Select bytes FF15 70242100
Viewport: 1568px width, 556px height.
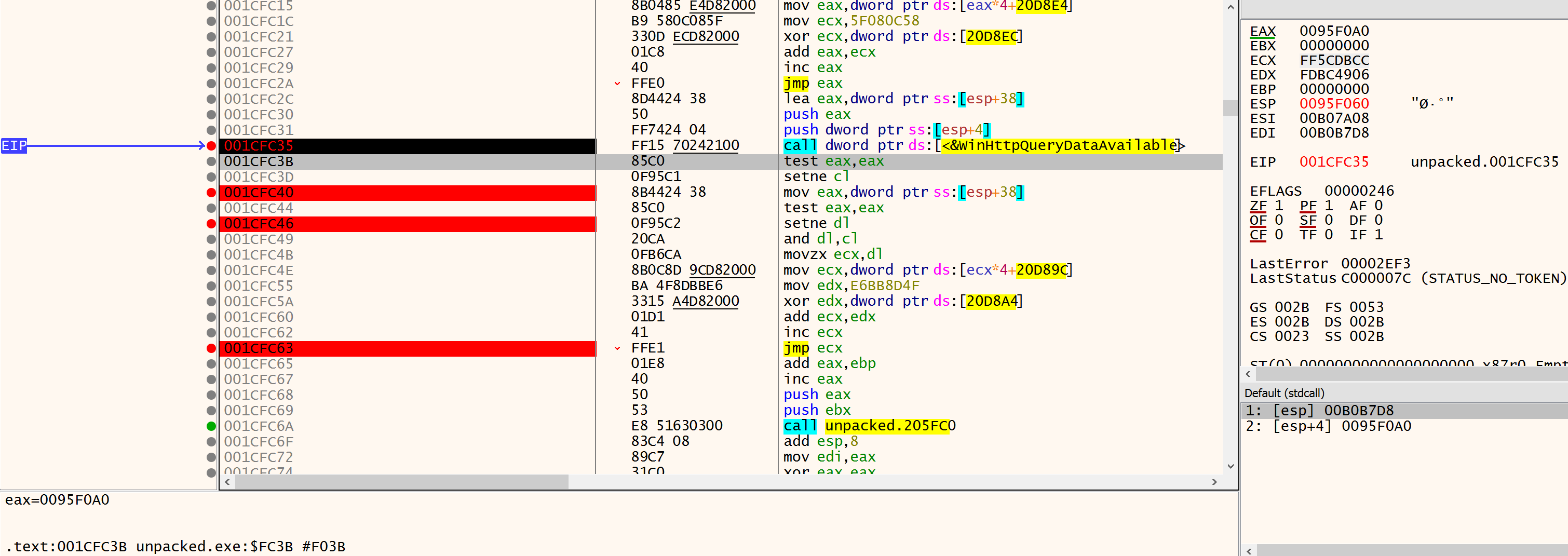tap(685, 146)
